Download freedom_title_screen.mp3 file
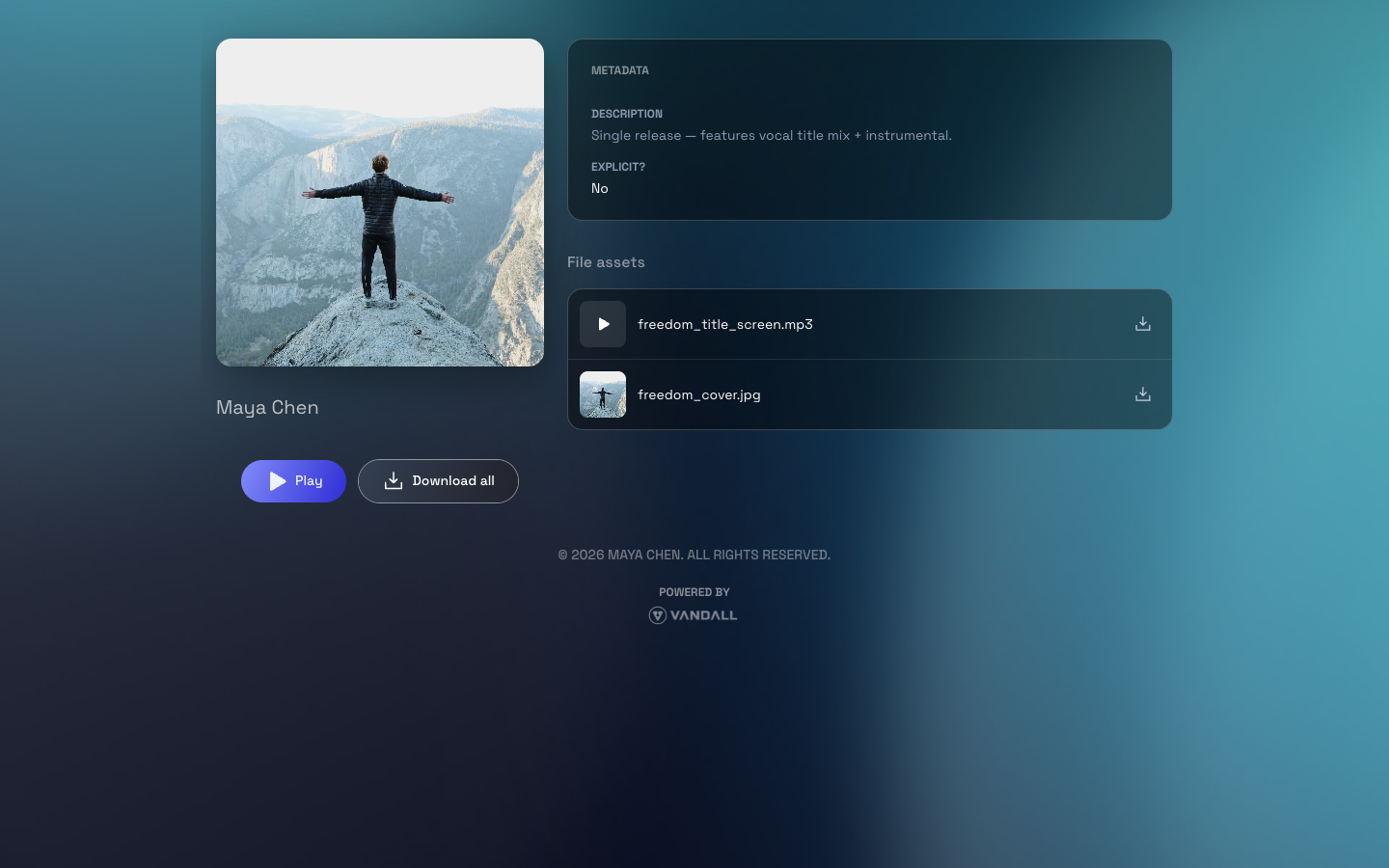This screenshot has width=1389, height=868. [1143, 324]
